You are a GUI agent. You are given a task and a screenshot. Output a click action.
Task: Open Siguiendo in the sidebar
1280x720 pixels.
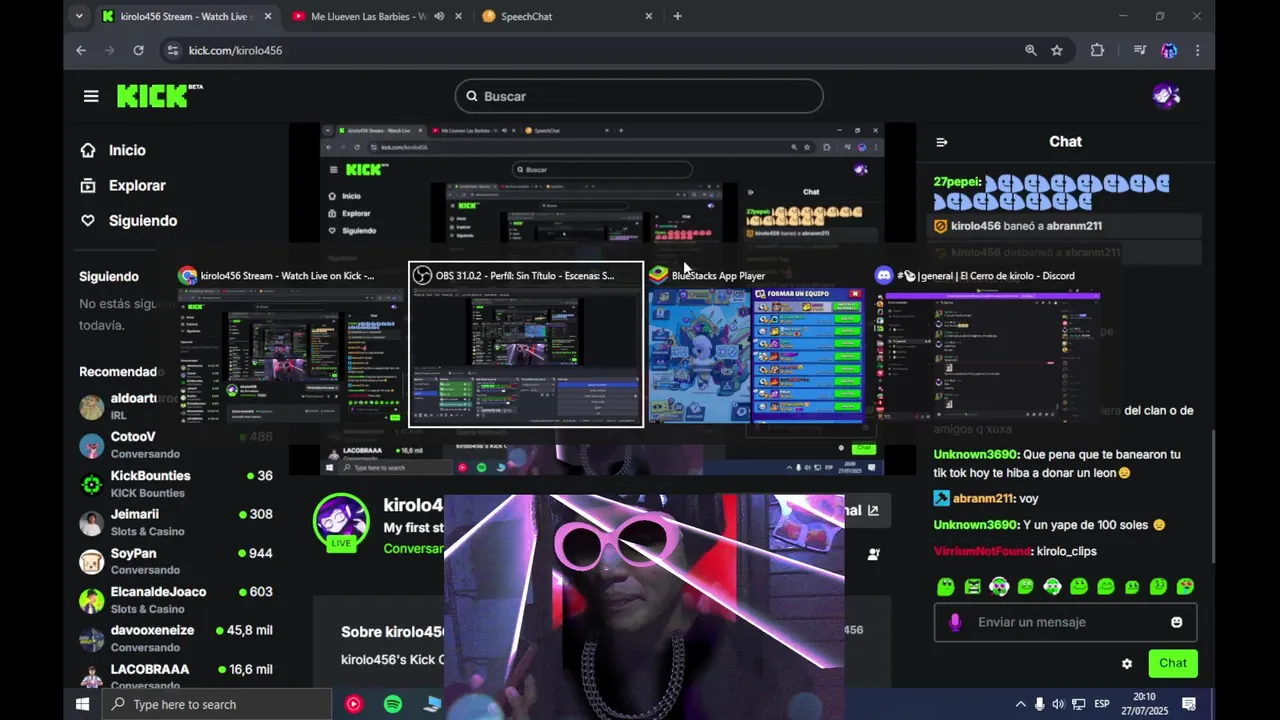pos(129,221)
